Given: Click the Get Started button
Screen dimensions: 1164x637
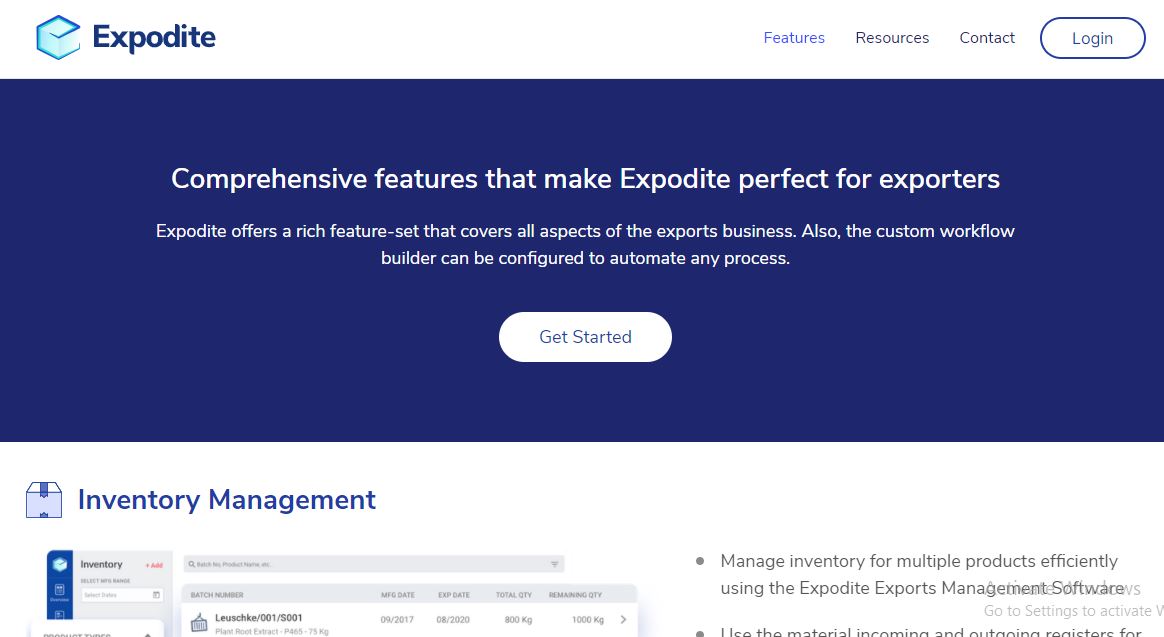Looking at the screenshot, I should point(585,337).
